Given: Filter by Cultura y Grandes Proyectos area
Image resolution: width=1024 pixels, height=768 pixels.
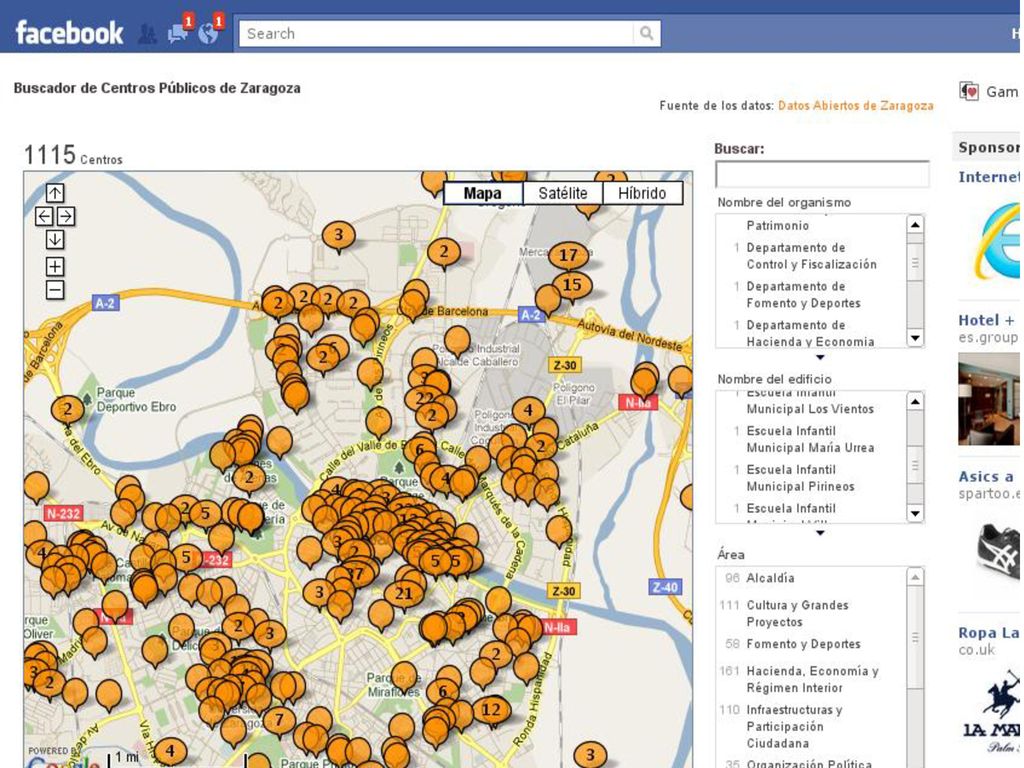Looking at the screenshot, I should [797, 613].
